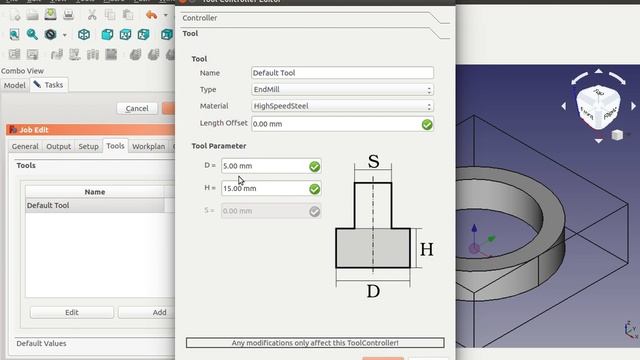Rotate view up with navigation cube arrow
Image resolution: width=640 pixels, height=360 pixels.
[598, 71]
